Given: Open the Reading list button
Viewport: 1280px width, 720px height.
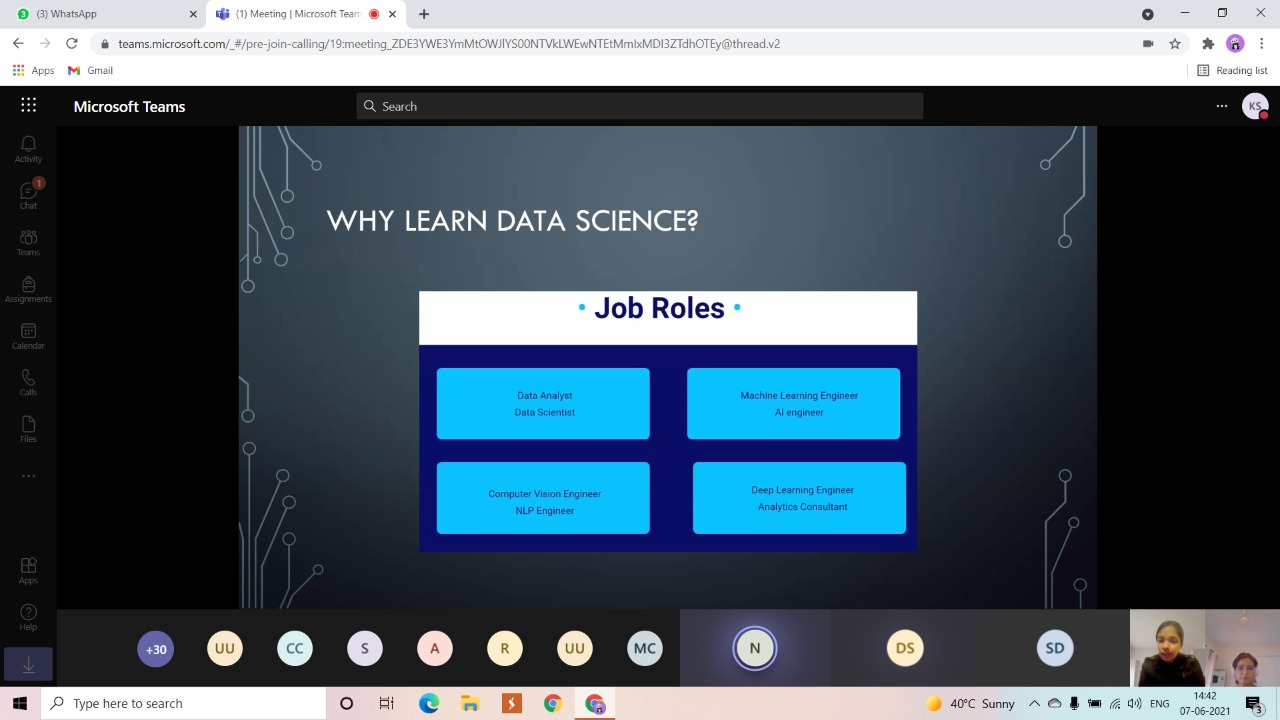Looking at the screenshot, I should [1232, 71].
